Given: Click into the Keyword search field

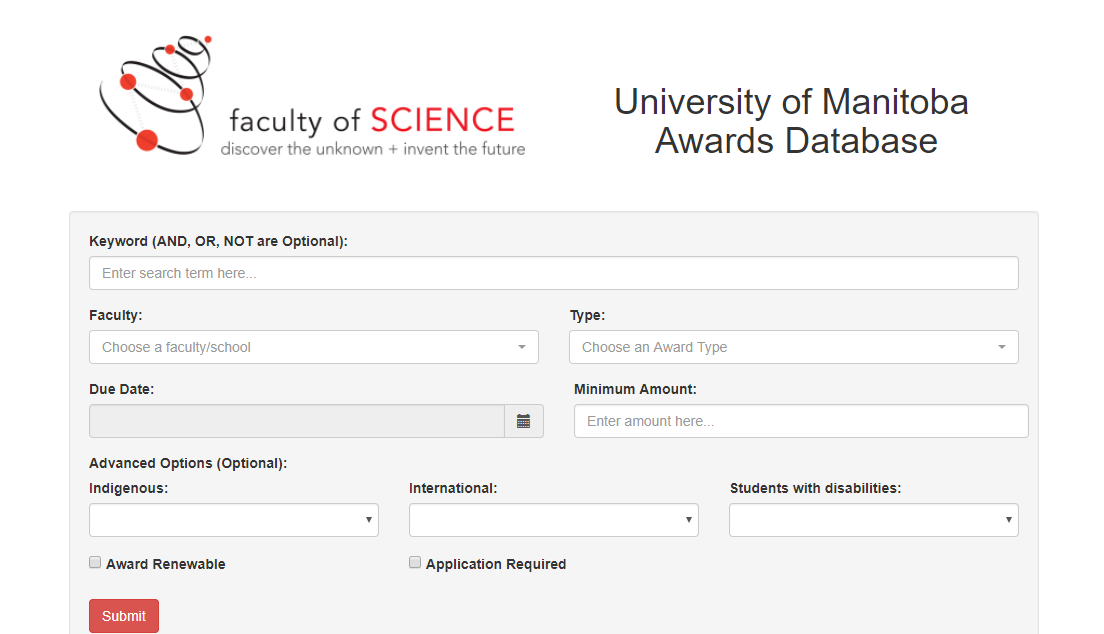Looking at the screenshot, I should pos(553,273).
